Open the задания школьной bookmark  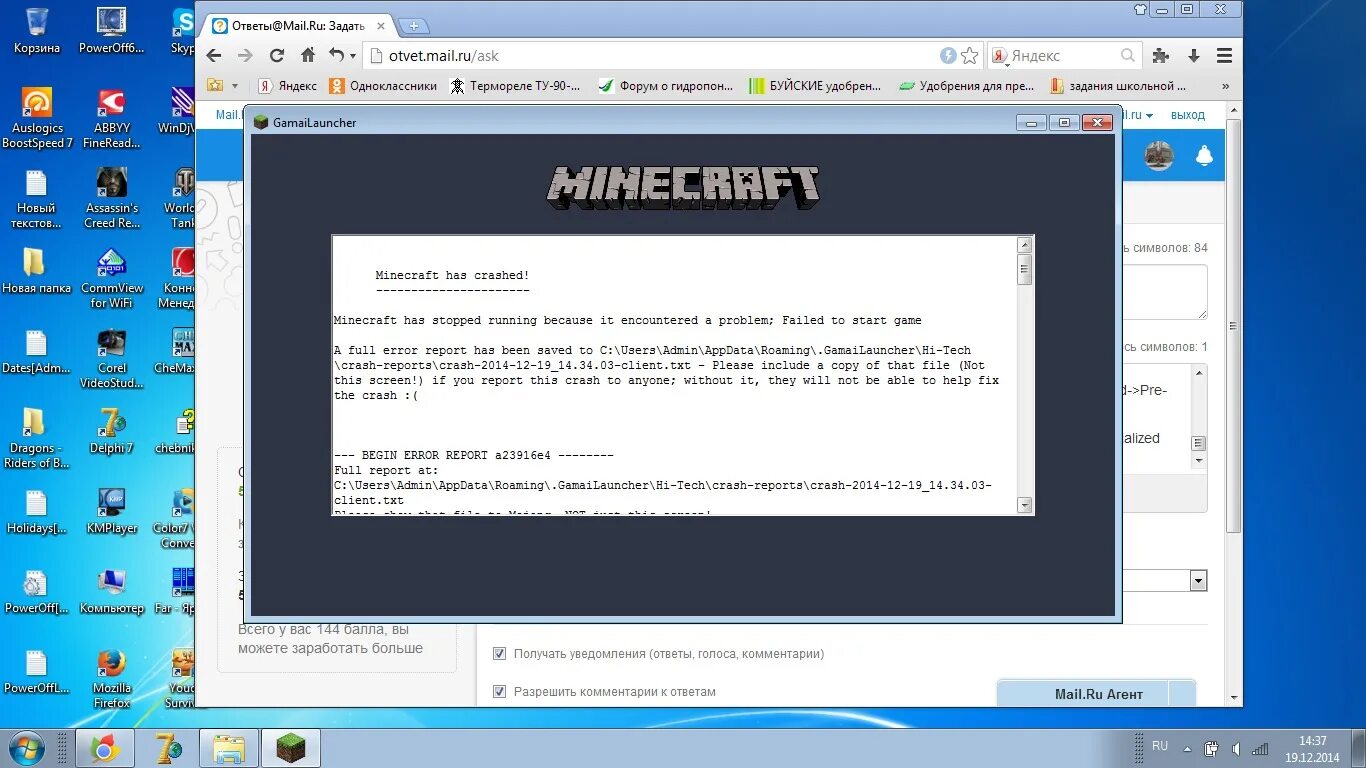(1118, 86)
